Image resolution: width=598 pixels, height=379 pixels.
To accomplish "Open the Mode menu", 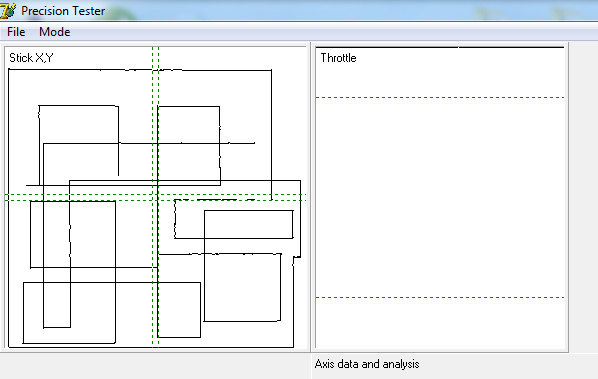I will (x=55, y=32).
